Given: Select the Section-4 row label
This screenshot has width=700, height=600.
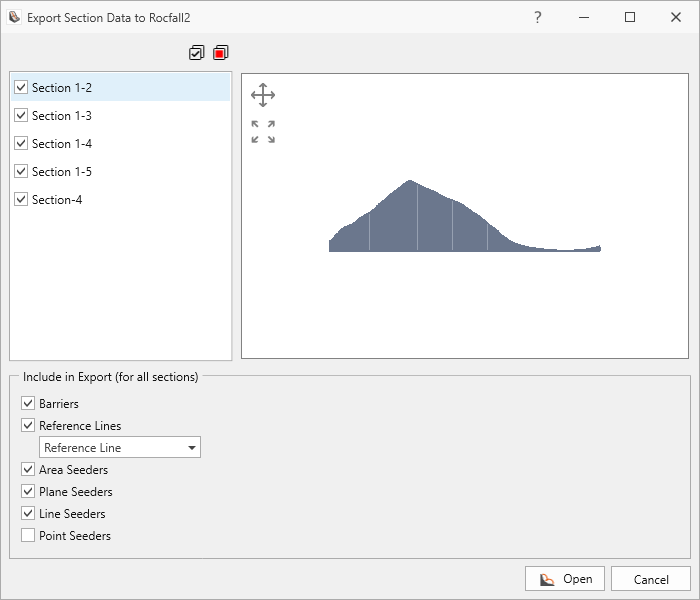Looking at the screenshot, I should [57, 200].
